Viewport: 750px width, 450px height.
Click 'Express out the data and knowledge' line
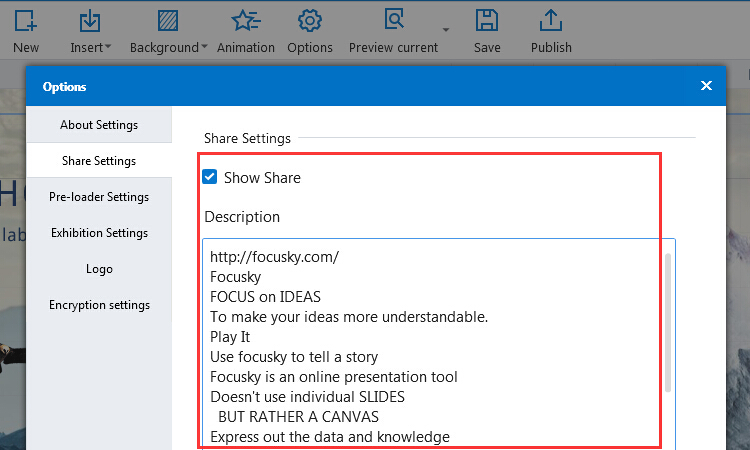tap(330, 437)
